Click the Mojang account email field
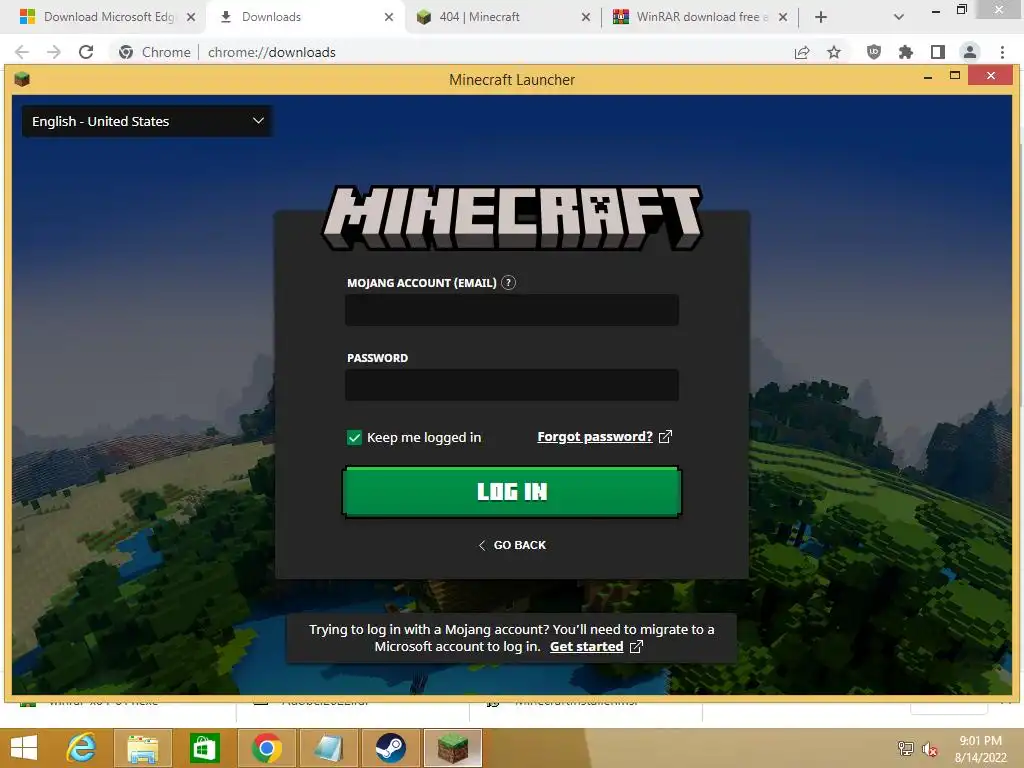This screenshot has height=768, width=1024. [x=512, y=310]
